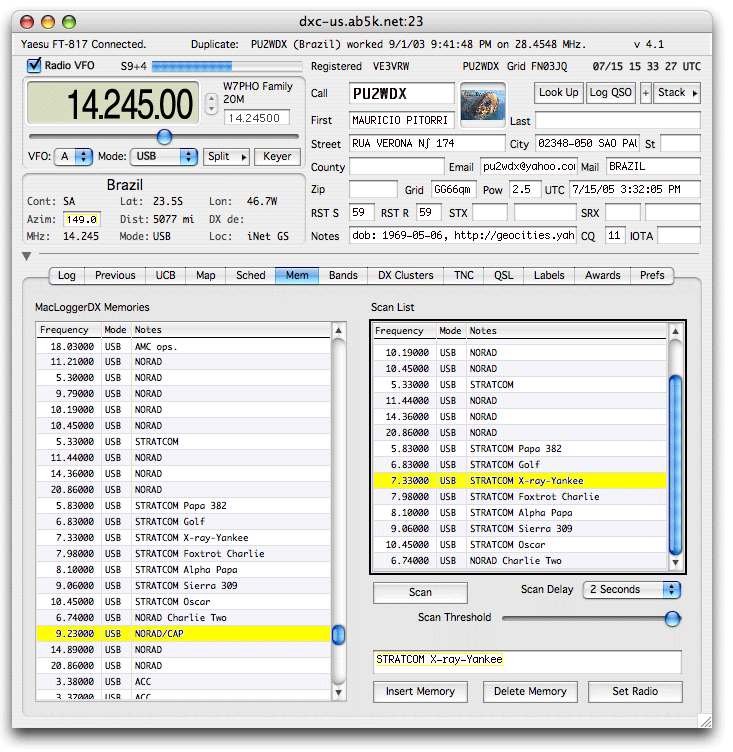Open the Mode USB dropdown
Viewport: 733px width, 752px height.
click(164, 157)
